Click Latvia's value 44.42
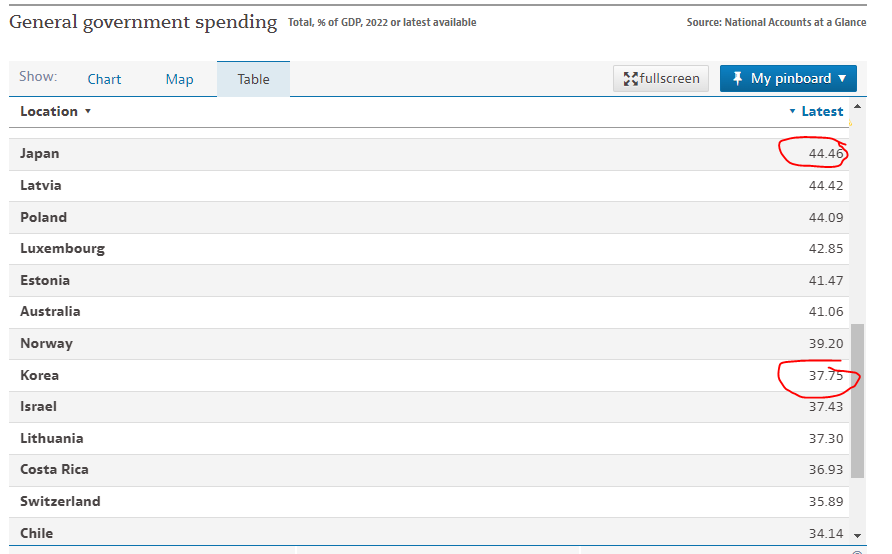 pos(825,185)
